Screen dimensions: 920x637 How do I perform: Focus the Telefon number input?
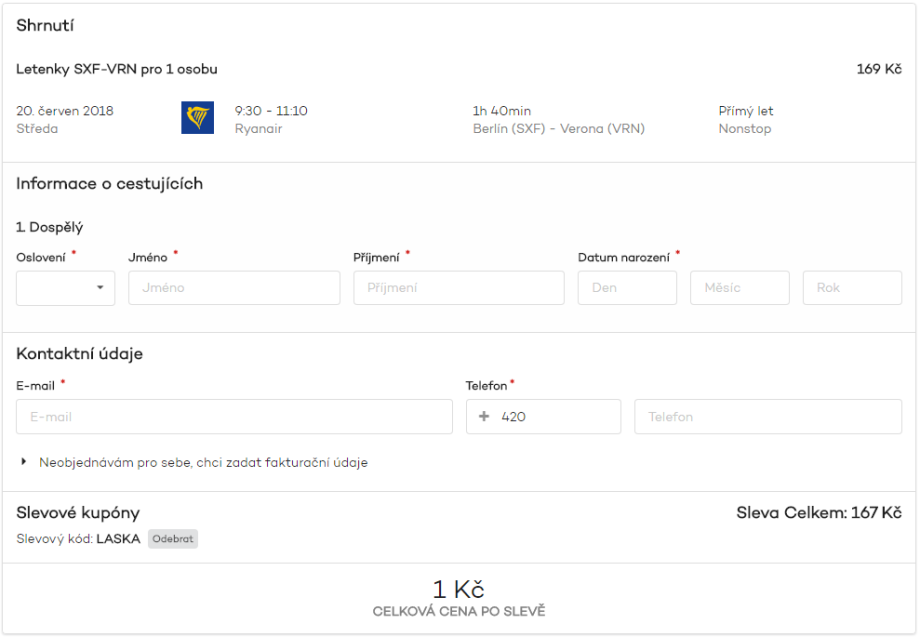pos(767,417)
